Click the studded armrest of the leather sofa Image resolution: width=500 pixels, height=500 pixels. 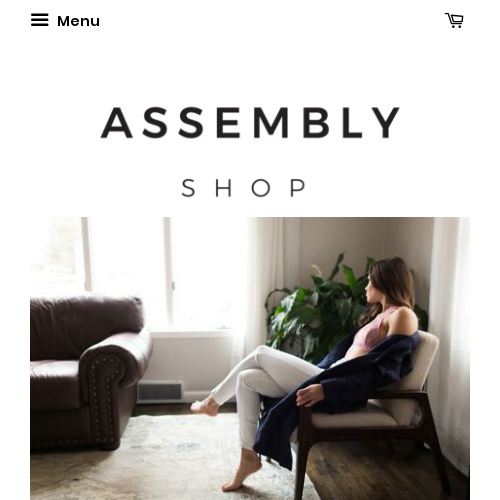[108, 393]
